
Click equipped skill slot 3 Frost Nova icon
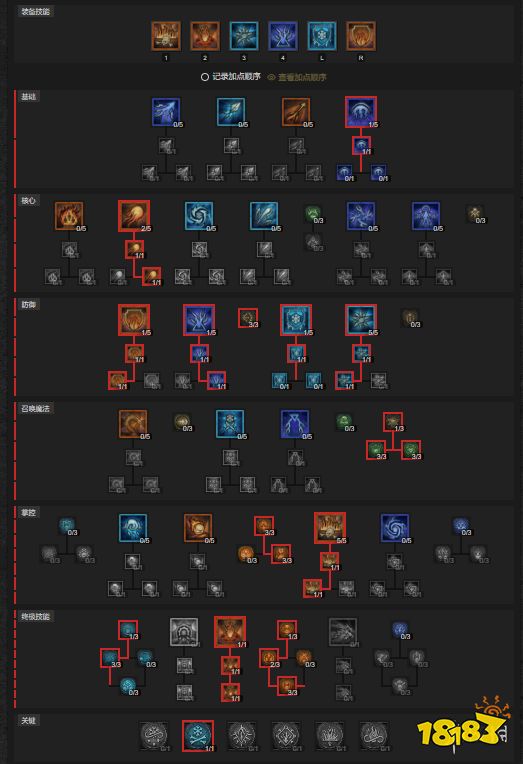pyautogui.click(x=244, y=36)
